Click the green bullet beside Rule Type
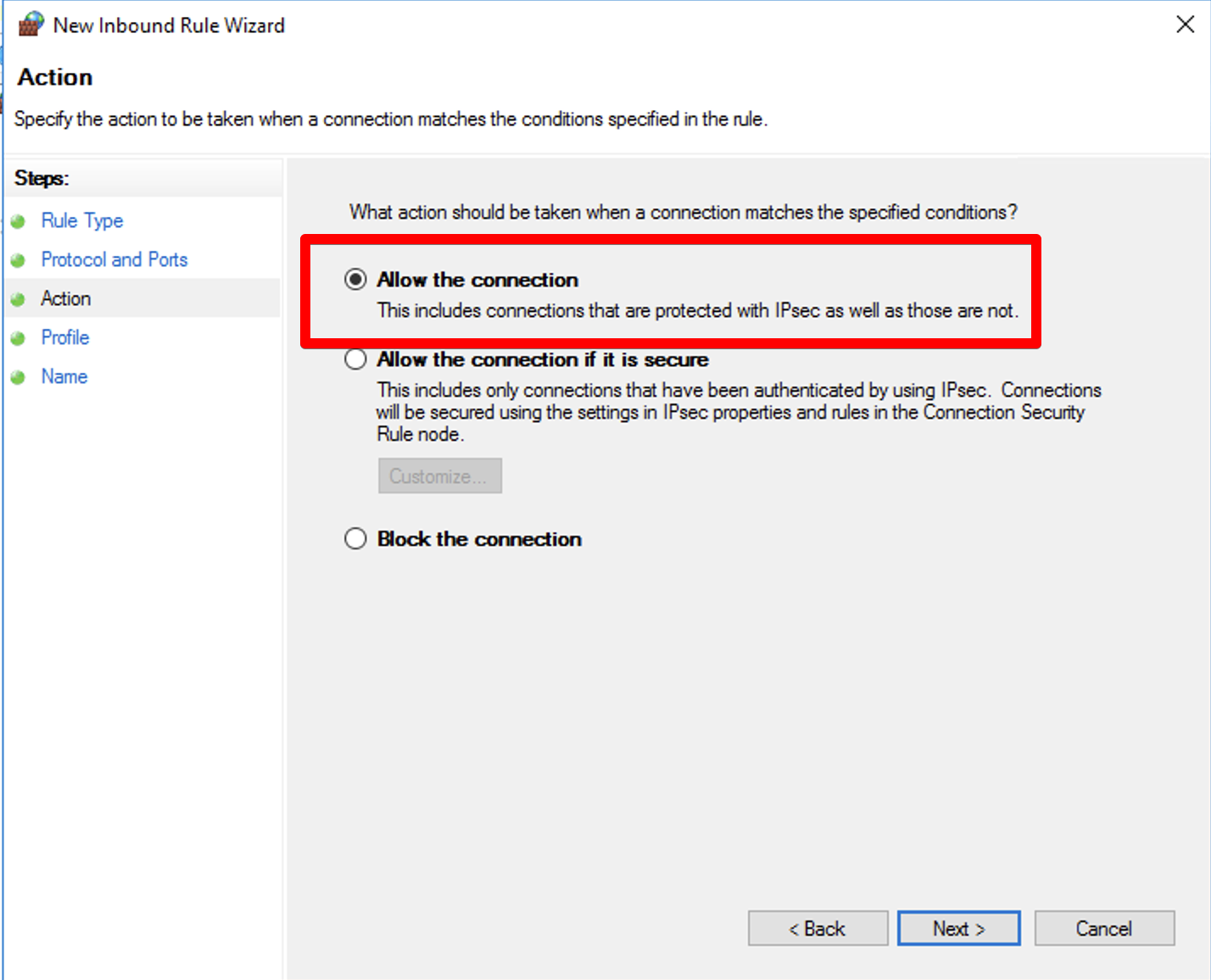The height and width of the screenshot is (980, 1211). tap(19, 222)
